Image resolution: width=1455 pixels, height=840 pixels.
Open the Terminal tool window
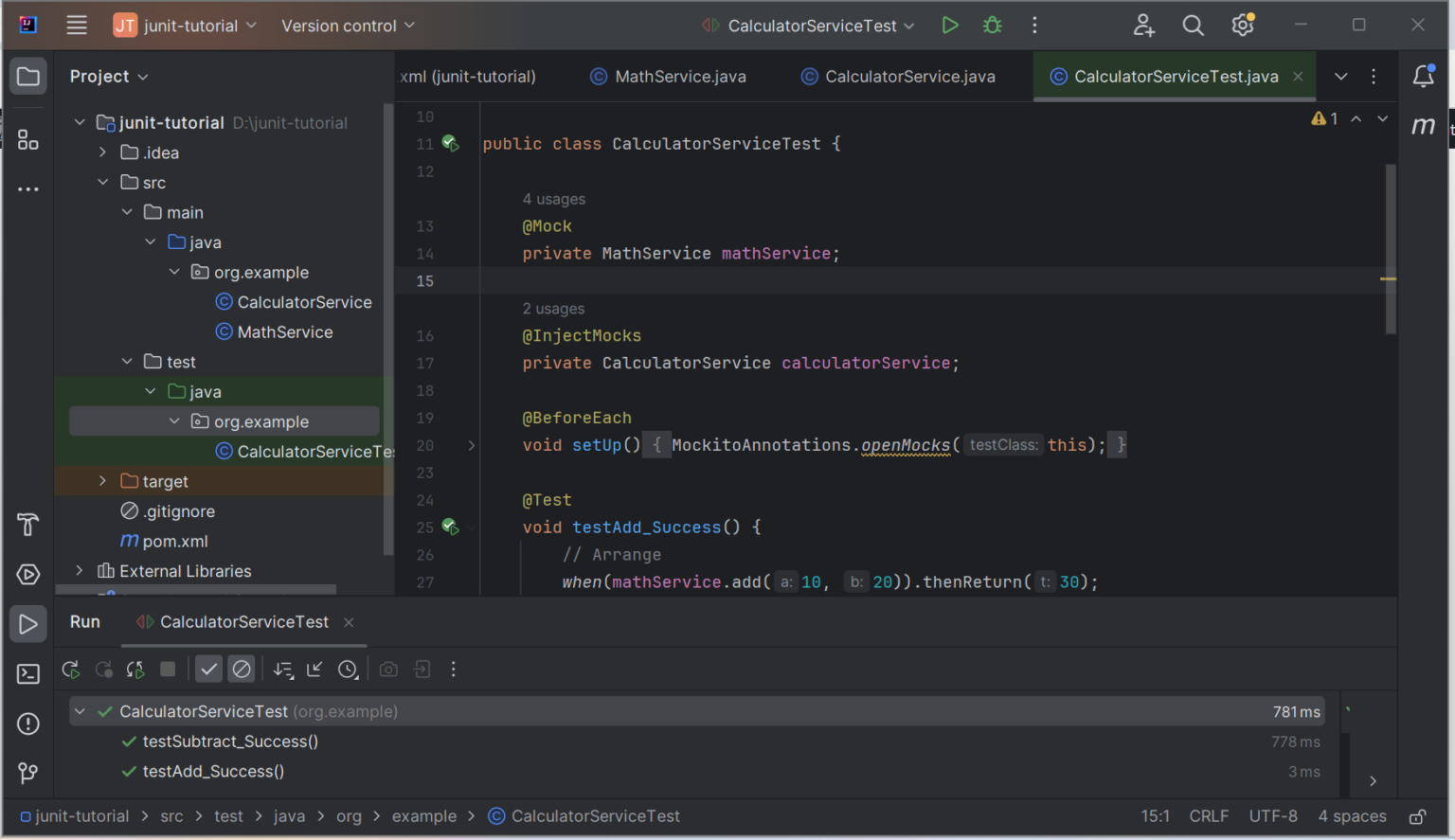27,673
